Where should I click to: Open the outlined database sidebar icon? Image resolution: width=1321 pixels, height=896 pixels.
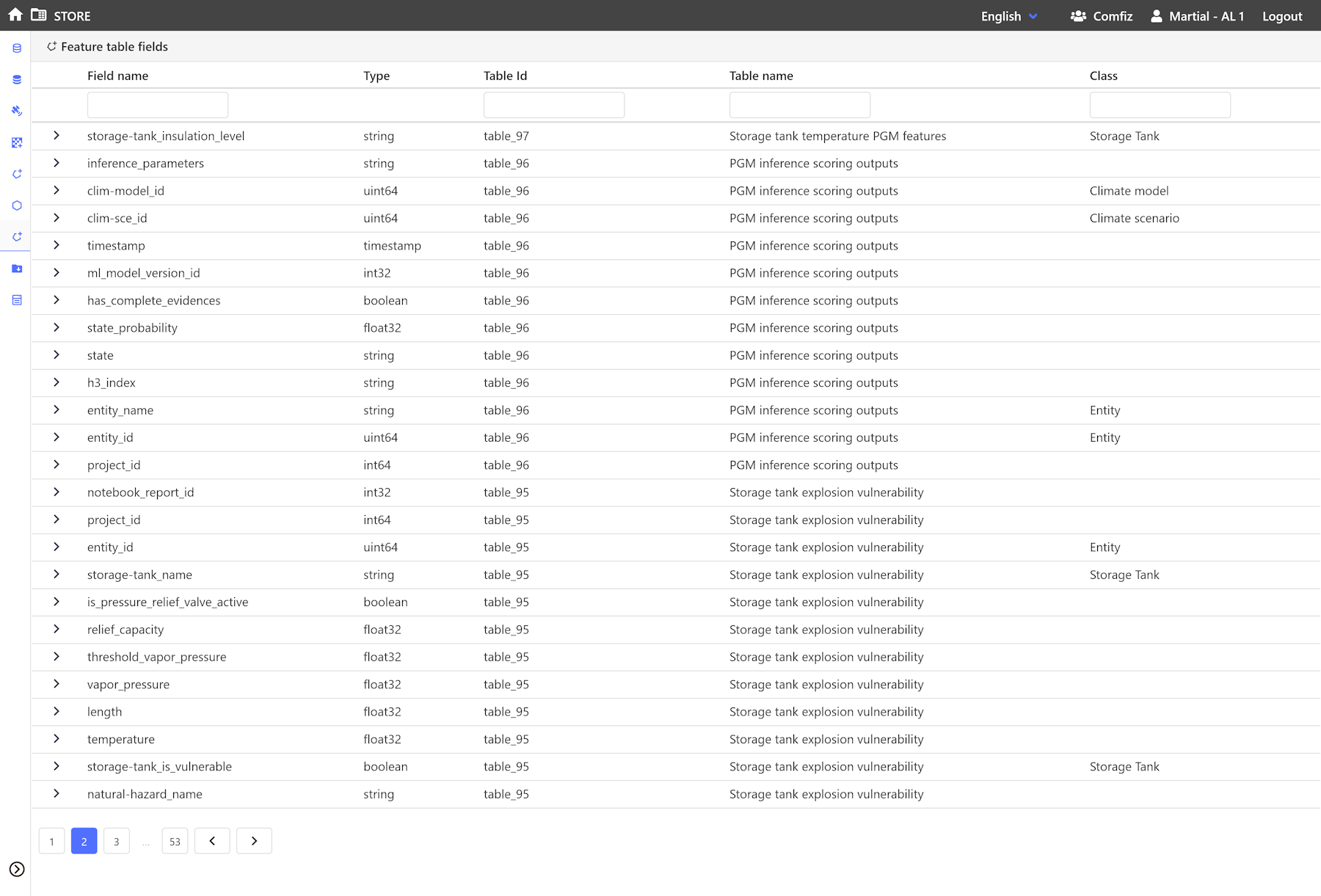[x=17, y=48]
